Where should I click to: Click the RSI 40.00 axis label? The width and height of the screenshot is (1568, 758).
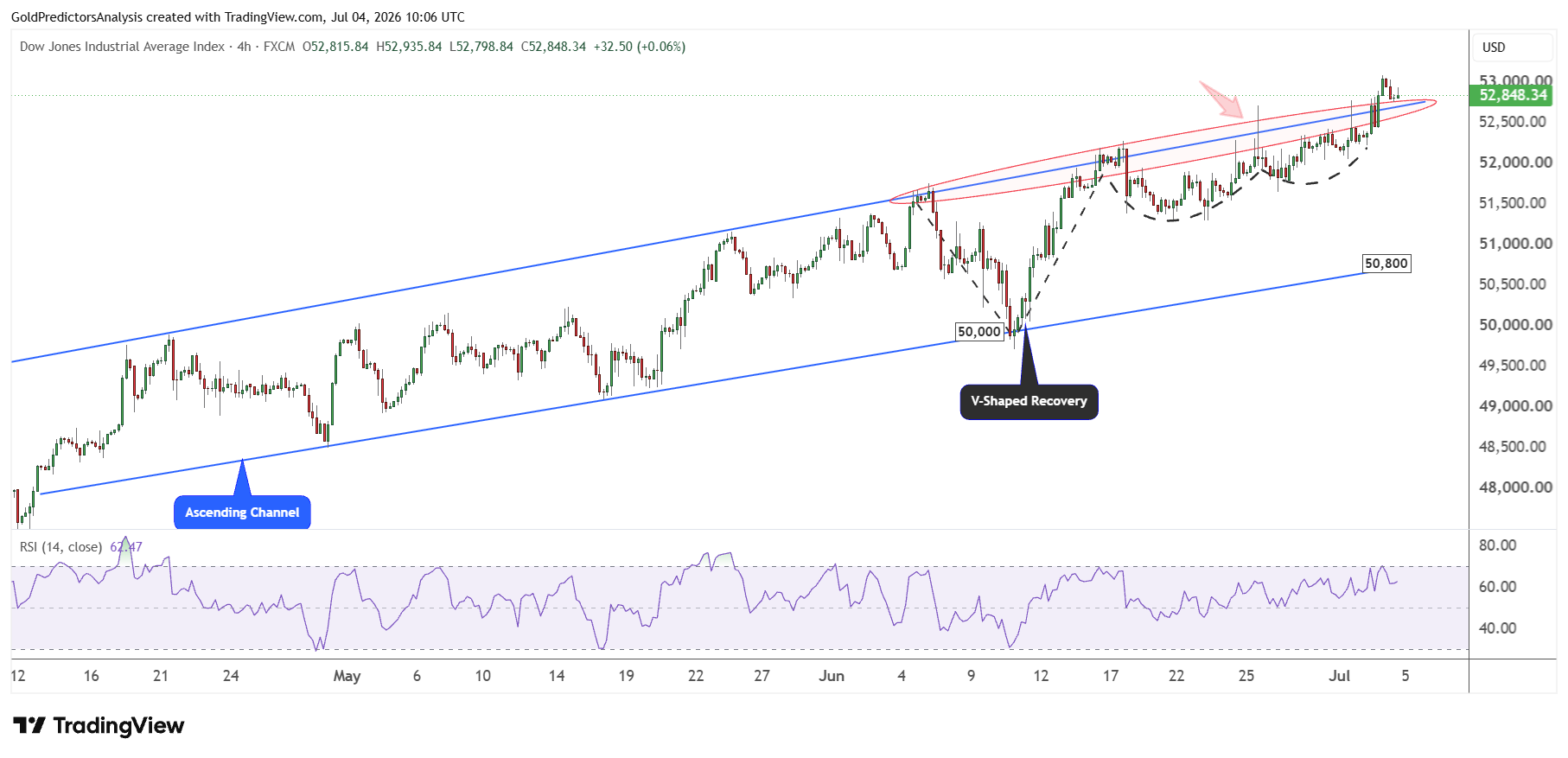(1497, 628)
